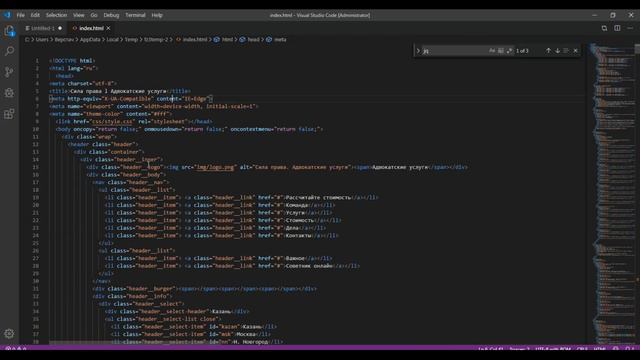Close the index.html tab
This screenshot has width=640, height=360.
[108, 28]
